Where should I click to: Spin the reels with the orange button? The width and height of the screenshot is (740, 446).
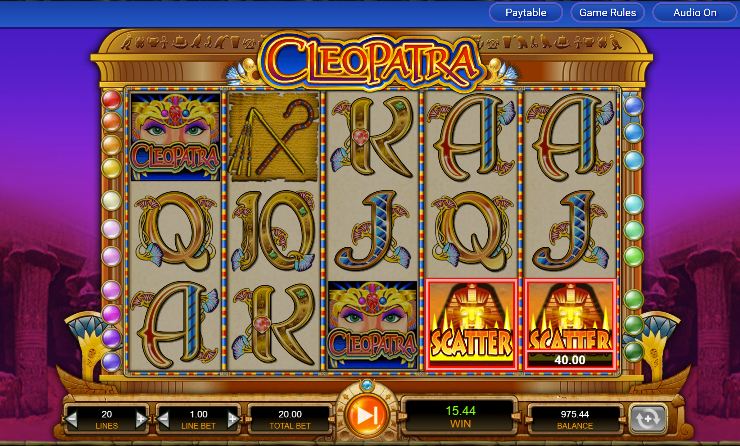click(366, 415)
